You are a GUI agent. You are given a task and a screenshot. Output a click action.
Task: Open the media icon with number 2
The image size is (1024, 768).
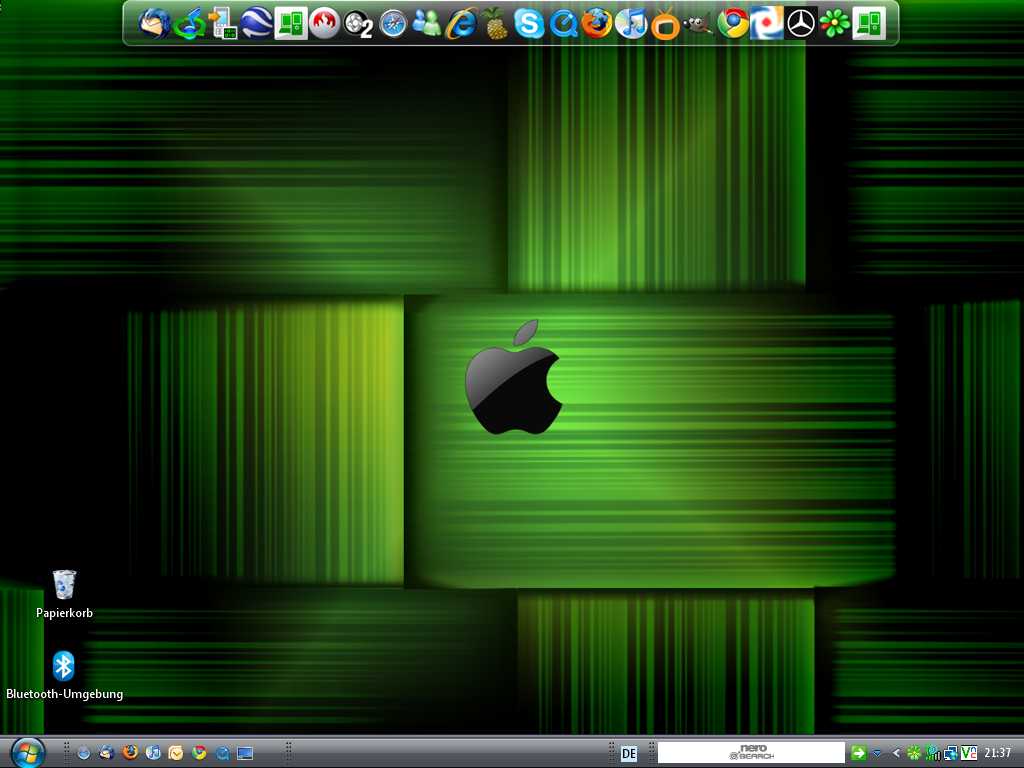[359, 25]
